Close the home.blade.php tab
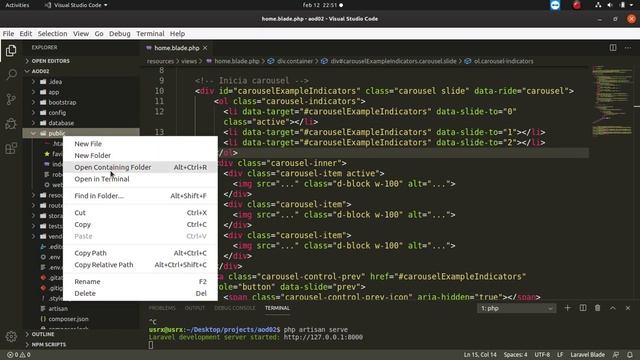 (x=205, y=48)
